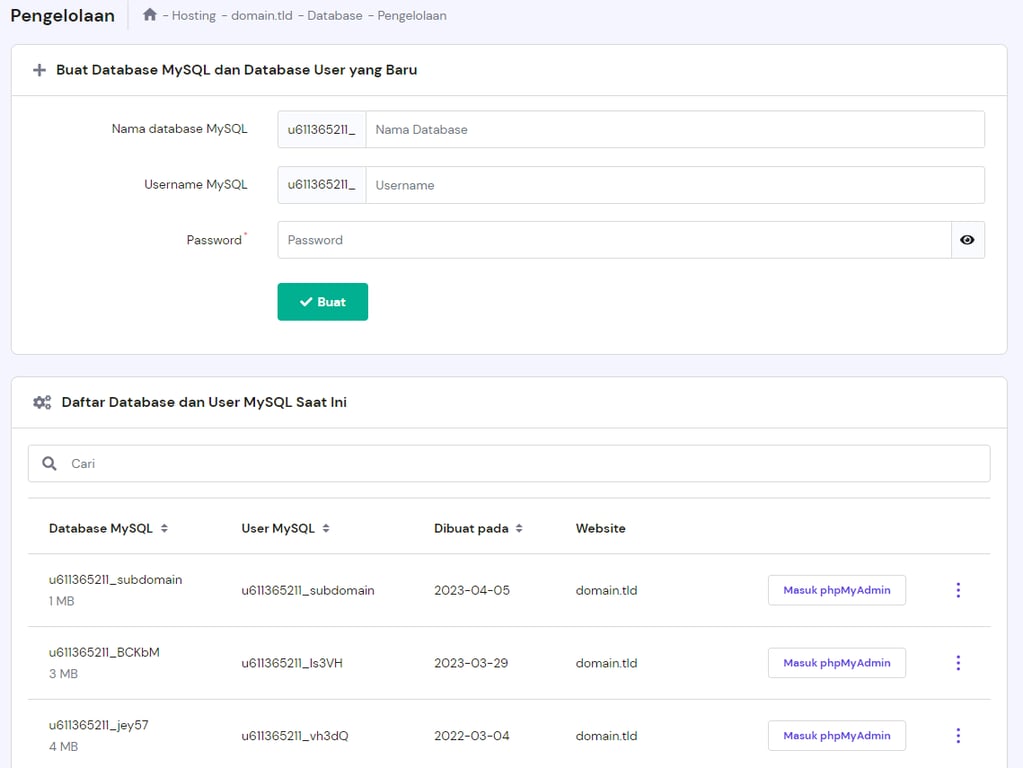Image resolution: width=1023 pixels, height=768 pixels.
Task: Click the plus icon beside 'Buat Database MySQL' heading
Action: (x=38, y=70)
